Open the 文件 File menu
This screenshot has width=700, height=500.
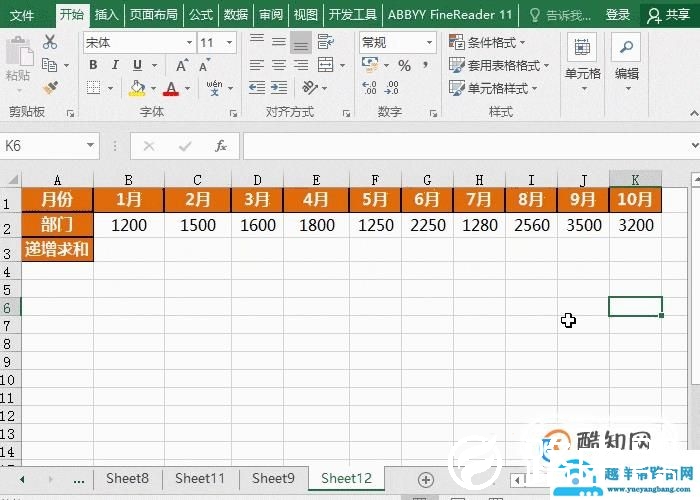tap(21, 16)
